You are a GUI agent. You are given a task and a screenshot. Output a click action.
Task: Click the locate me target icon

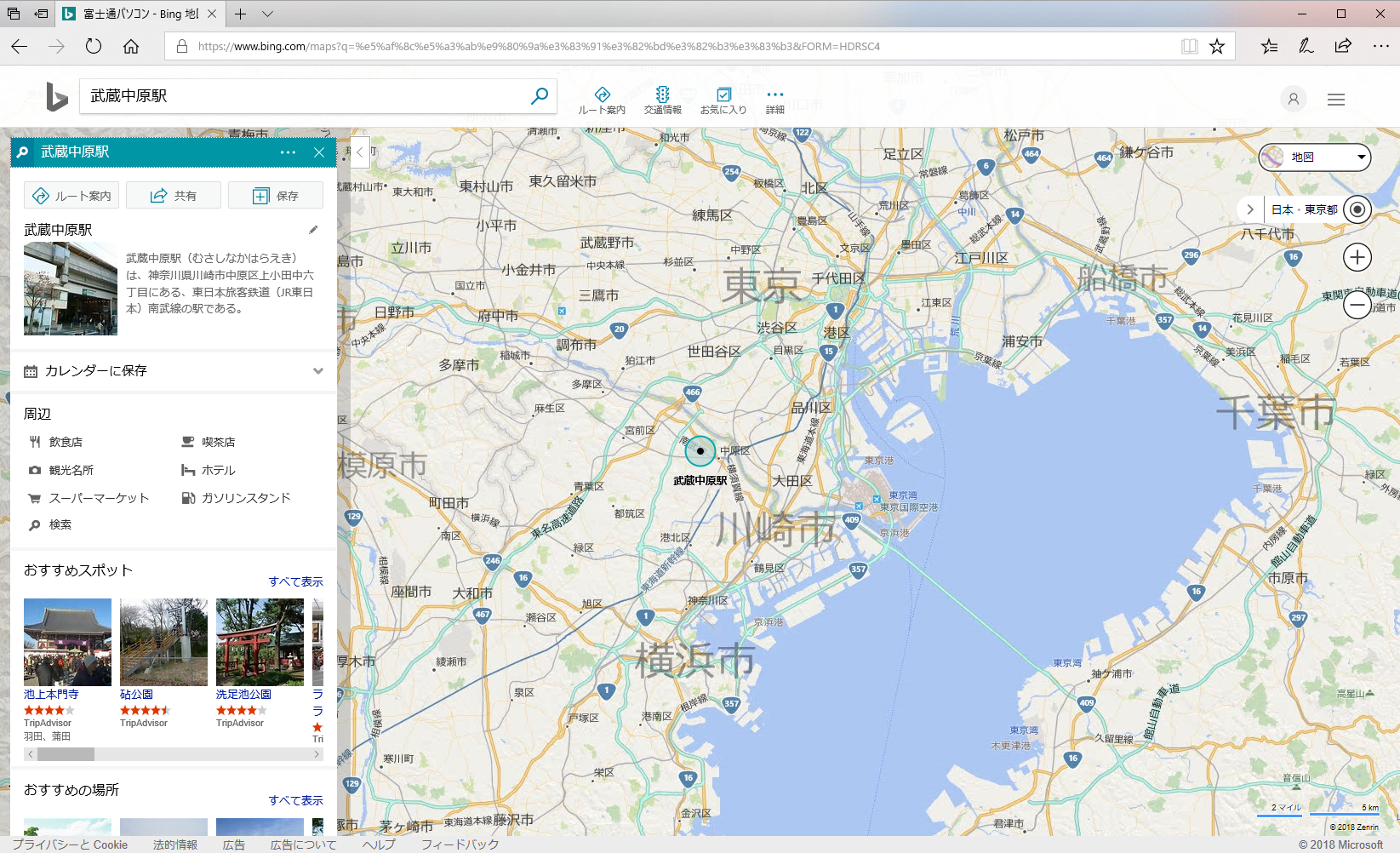tap(1357, 209)
